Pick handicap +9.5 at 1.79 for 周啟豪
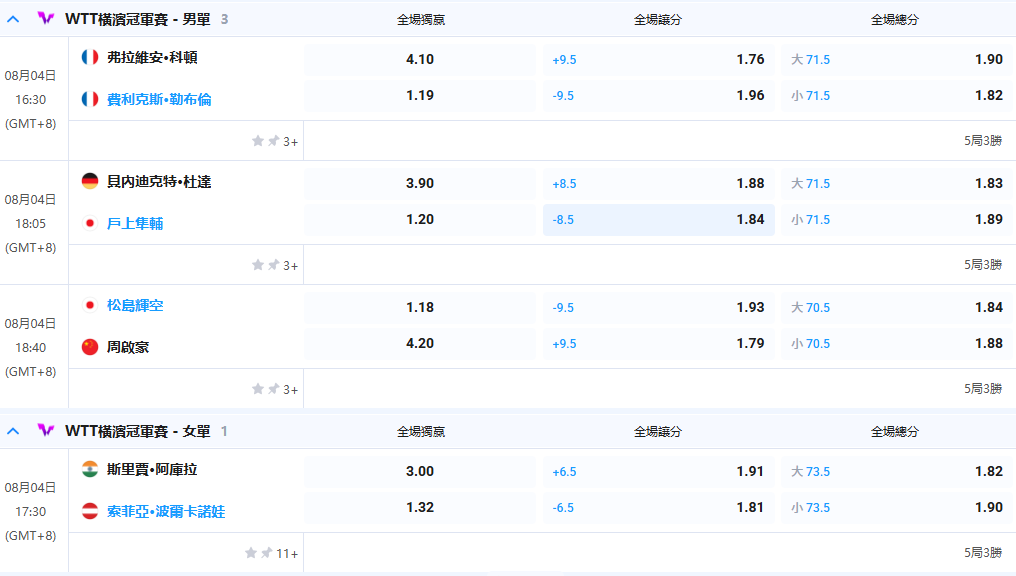This screenshot has height=576, width=1016. (x=658, y=343)
